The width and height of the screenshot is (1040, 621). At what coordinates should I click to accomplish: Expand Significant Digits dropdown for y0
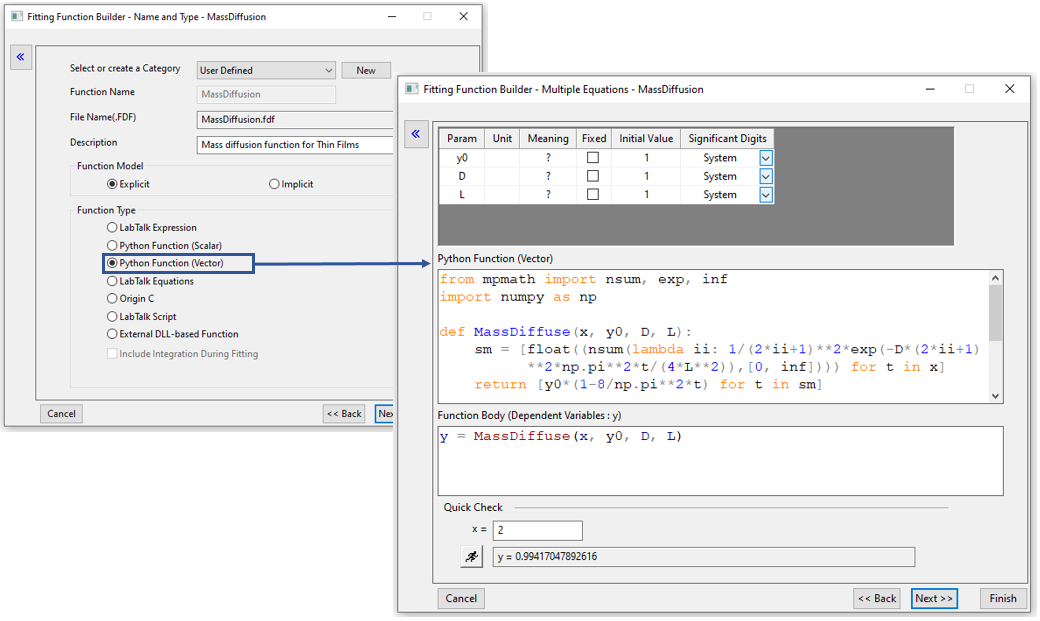766,158
